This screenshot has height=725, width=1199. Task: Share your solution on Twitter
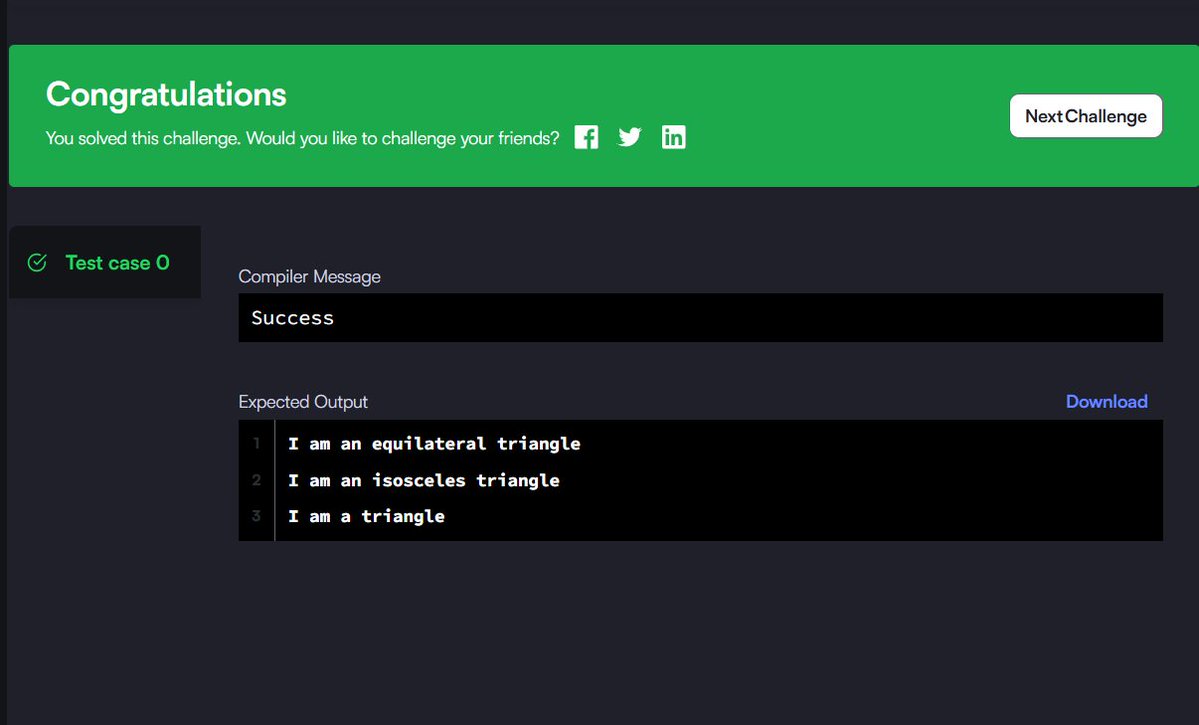click(629, 136)
